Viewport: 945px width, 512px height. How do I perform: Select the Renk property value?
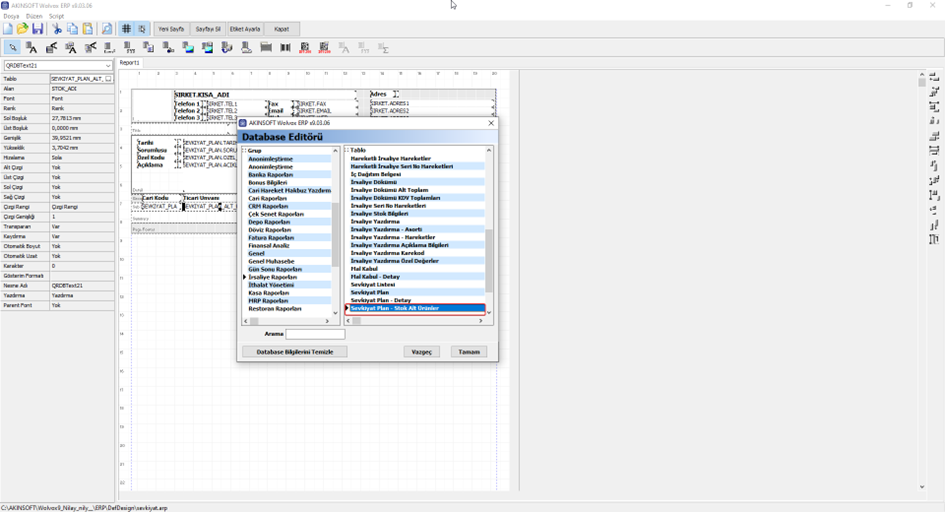(82, 108)
